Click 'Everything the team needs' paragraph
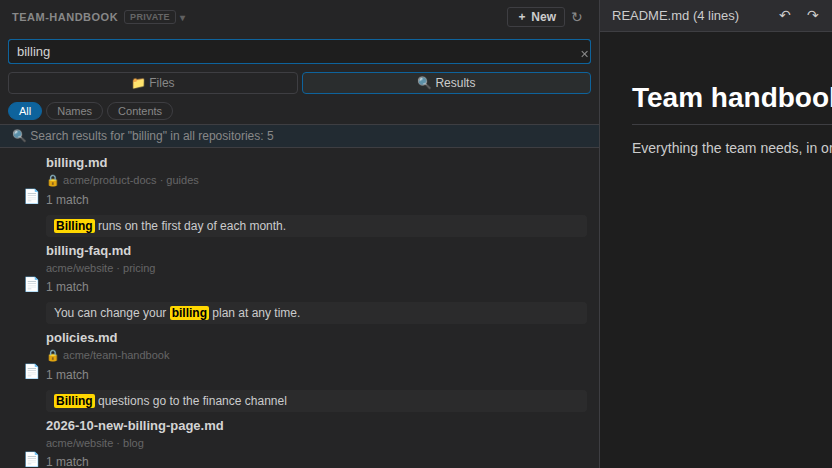Screen dimensions: 832x468 tap(732, 148)
